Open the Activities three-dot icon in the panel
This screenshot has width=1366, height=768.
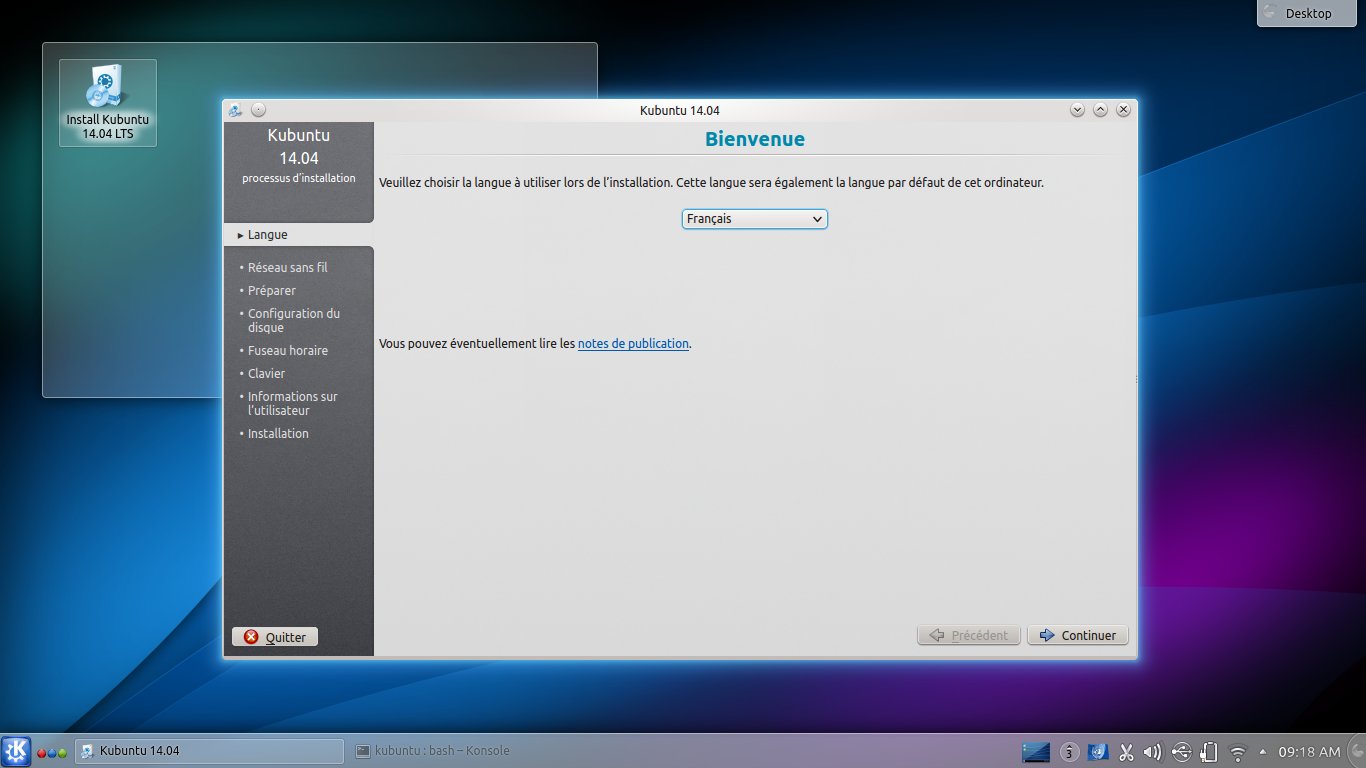click(52, 752)
